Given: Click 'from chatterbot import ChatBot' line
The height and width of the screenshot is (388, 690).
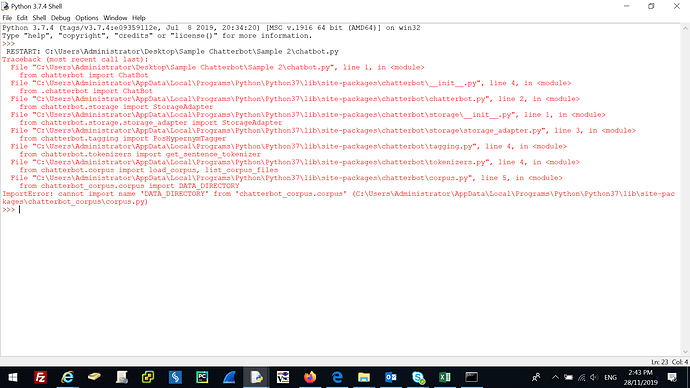Looking at the screenshot, I should 84,75.
